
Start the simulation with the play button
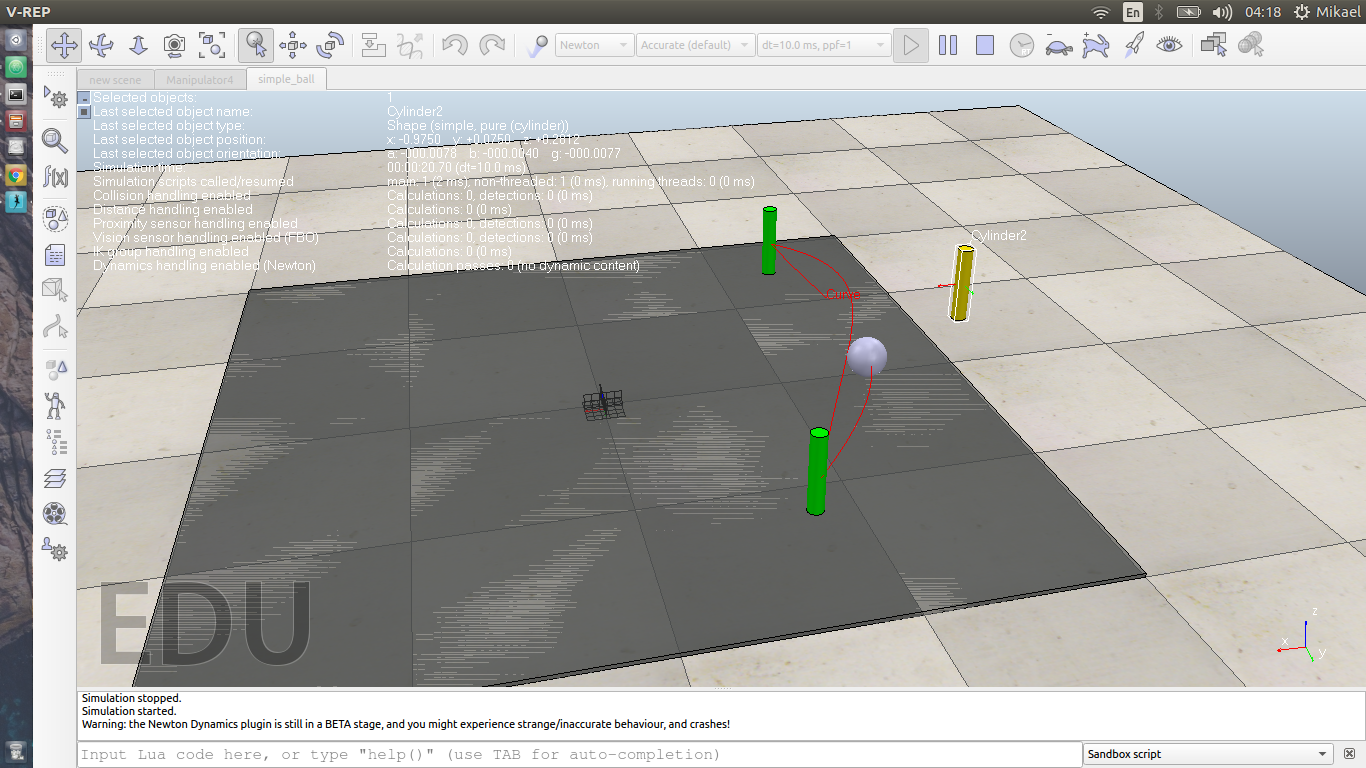click(911, 44)
